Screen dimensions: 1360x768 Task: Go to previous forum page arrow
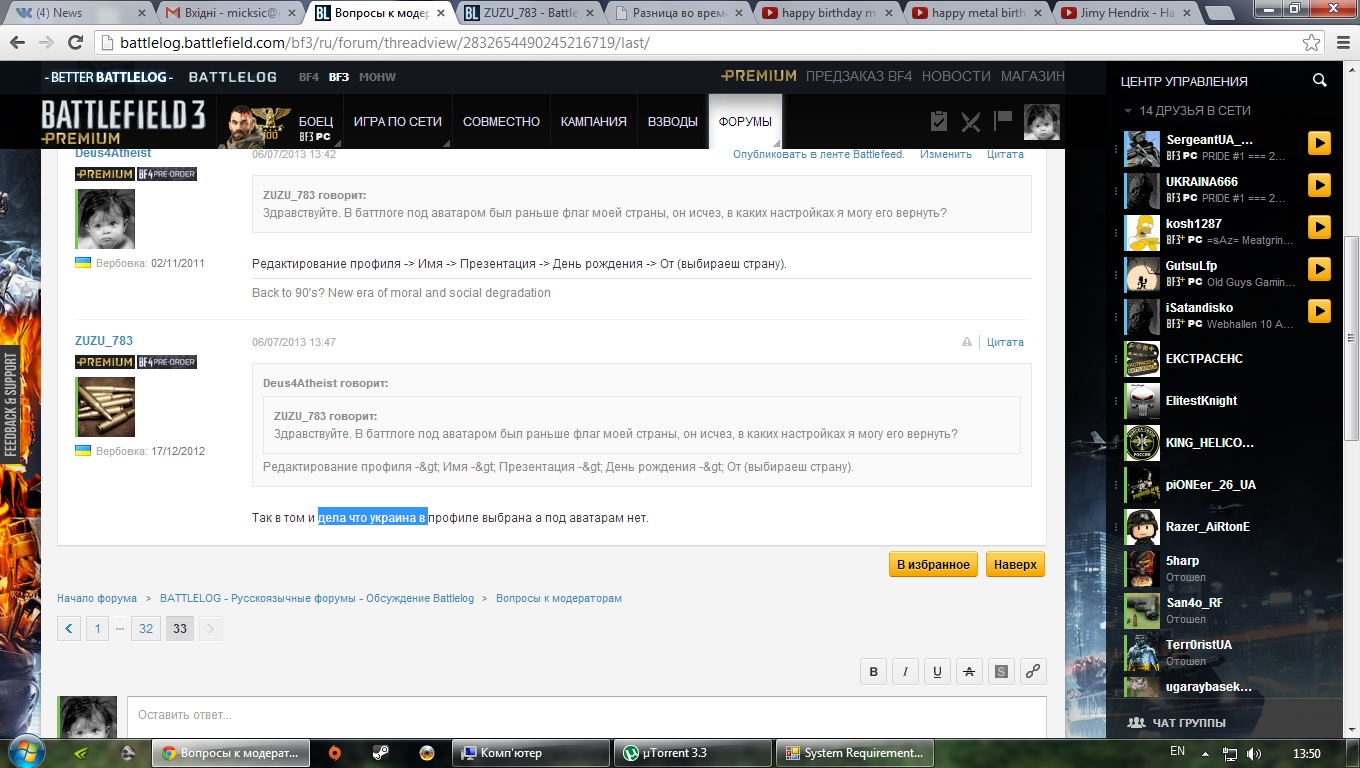coord(69,629)
